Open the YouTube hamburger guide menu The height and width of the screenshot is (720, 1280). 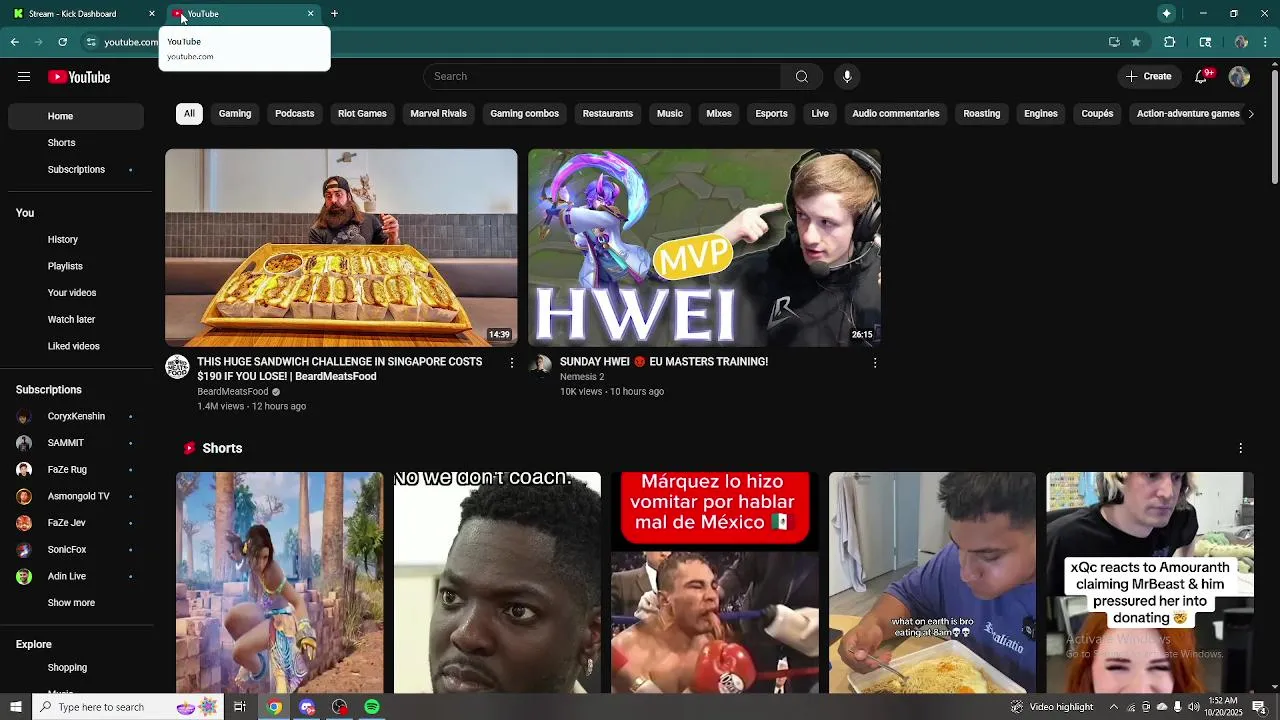(x=24, y=77)
